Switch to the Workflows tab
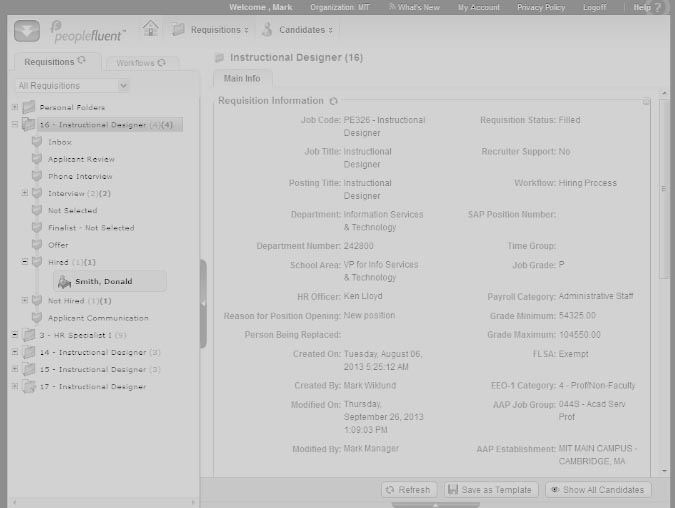 (140, 63)
